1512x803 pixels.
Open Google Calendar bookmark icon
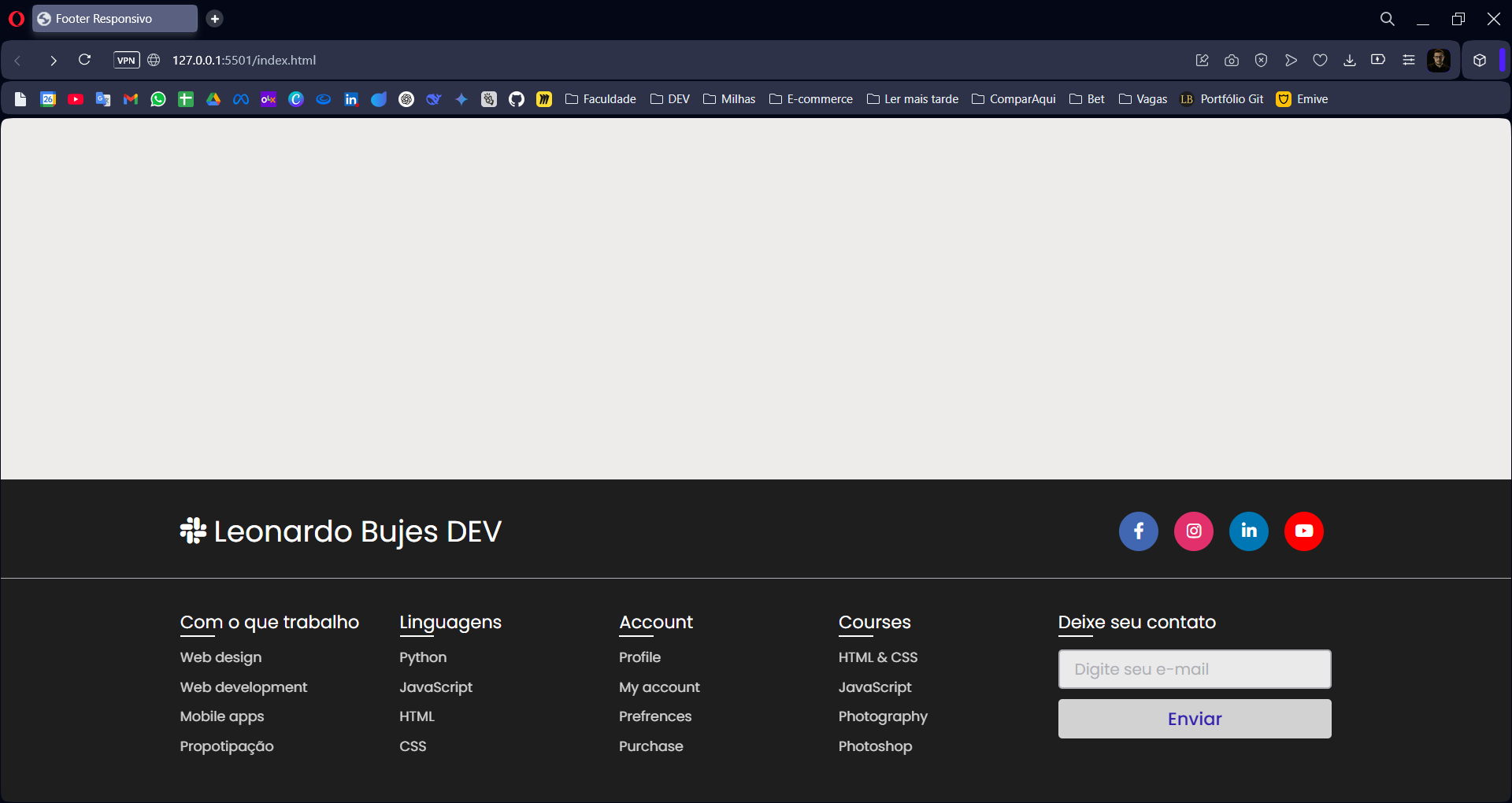[x=48, y=99]
